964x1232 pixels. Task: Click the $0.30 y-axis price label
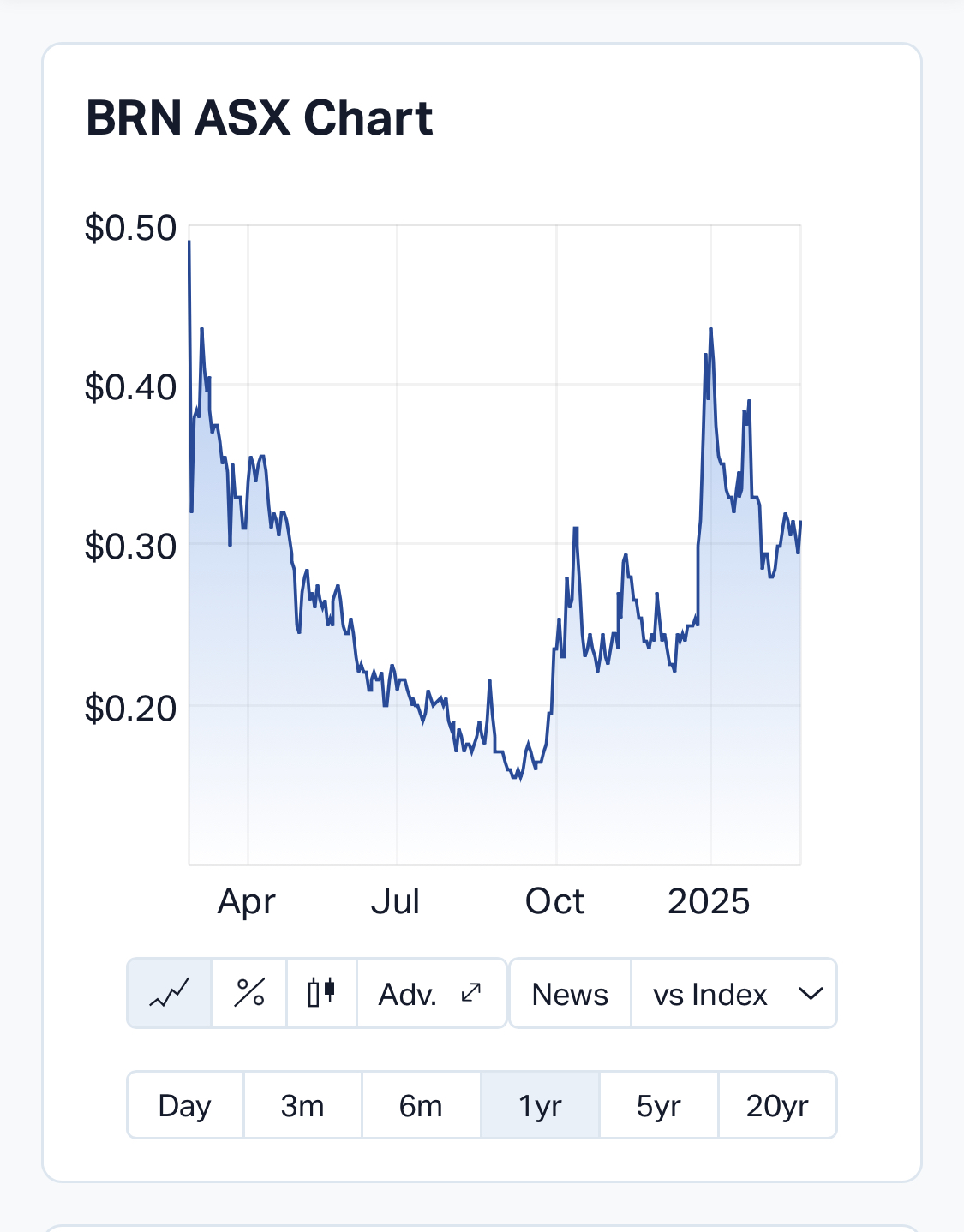coord(130,546)
